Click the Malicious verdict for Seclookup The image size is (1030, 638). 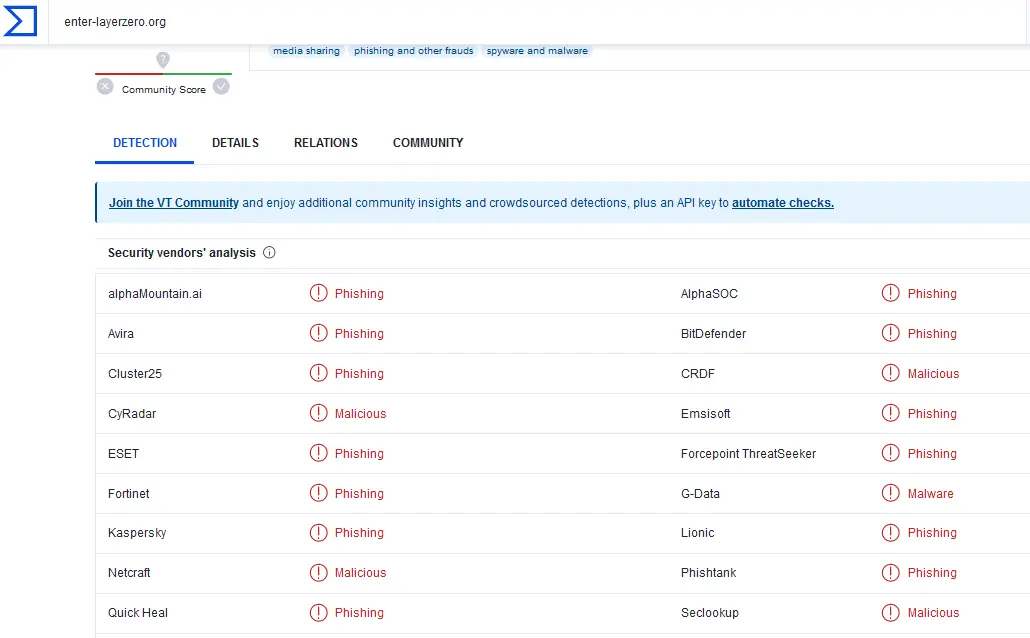[x=933, y=613]
